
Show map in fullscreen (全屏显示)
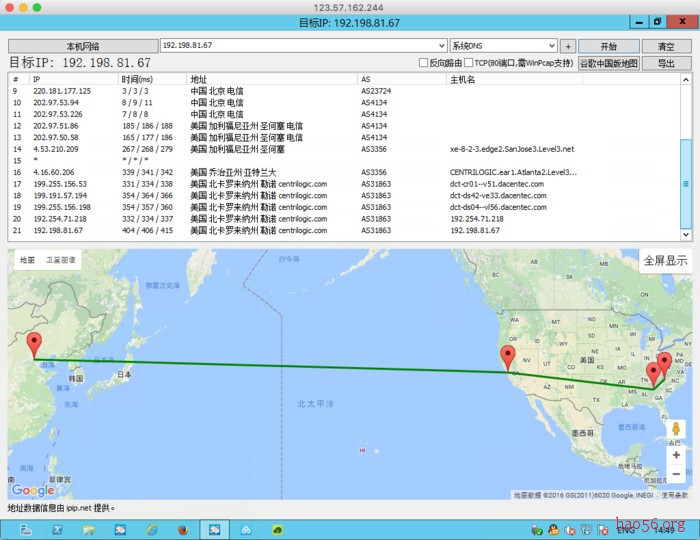(x=665, y=260)
